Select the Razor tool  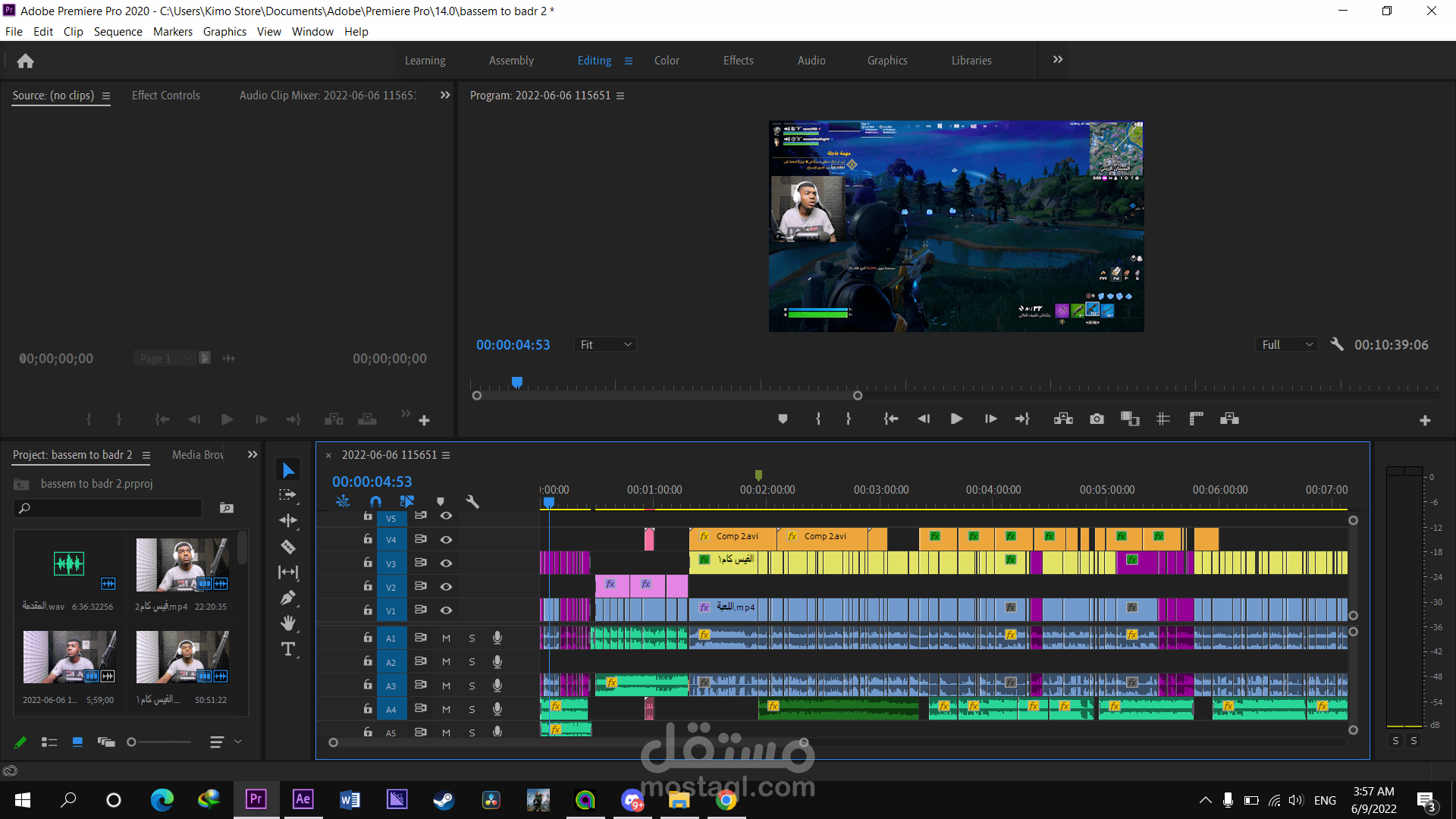[x=288, y=546]
